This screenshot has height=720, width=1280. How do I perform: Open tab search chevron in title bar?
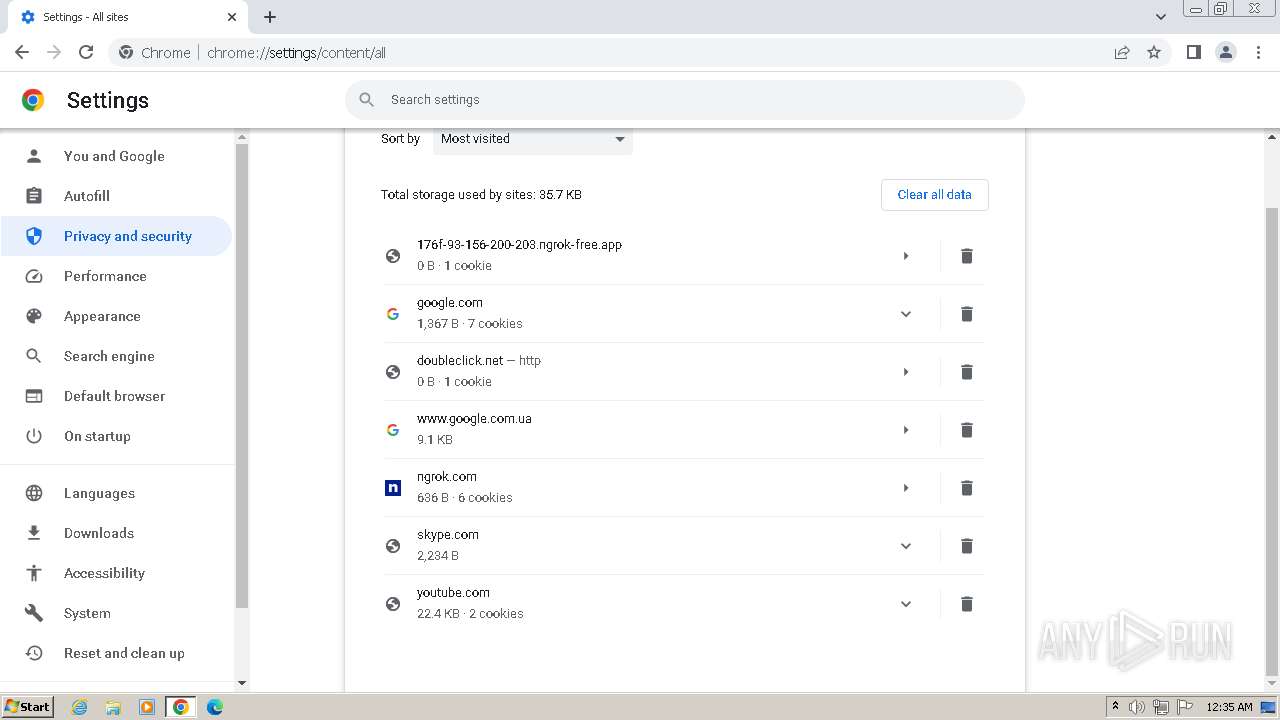pos(1160,17)
